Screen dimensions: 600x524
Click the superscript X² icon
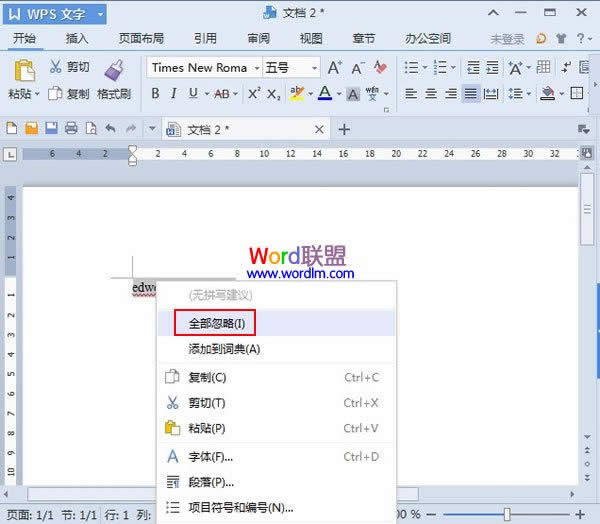[254, 93]
